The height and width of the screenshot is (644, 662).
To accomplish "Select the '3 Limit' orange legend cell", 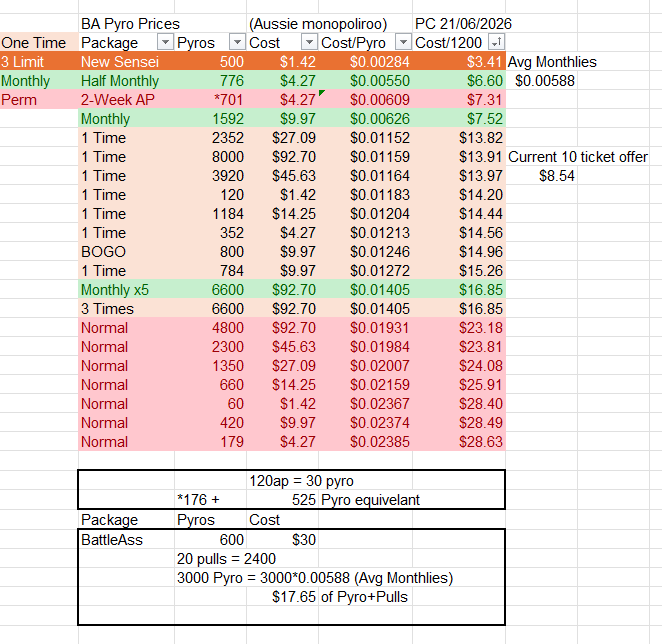I will tap(39, 62).
